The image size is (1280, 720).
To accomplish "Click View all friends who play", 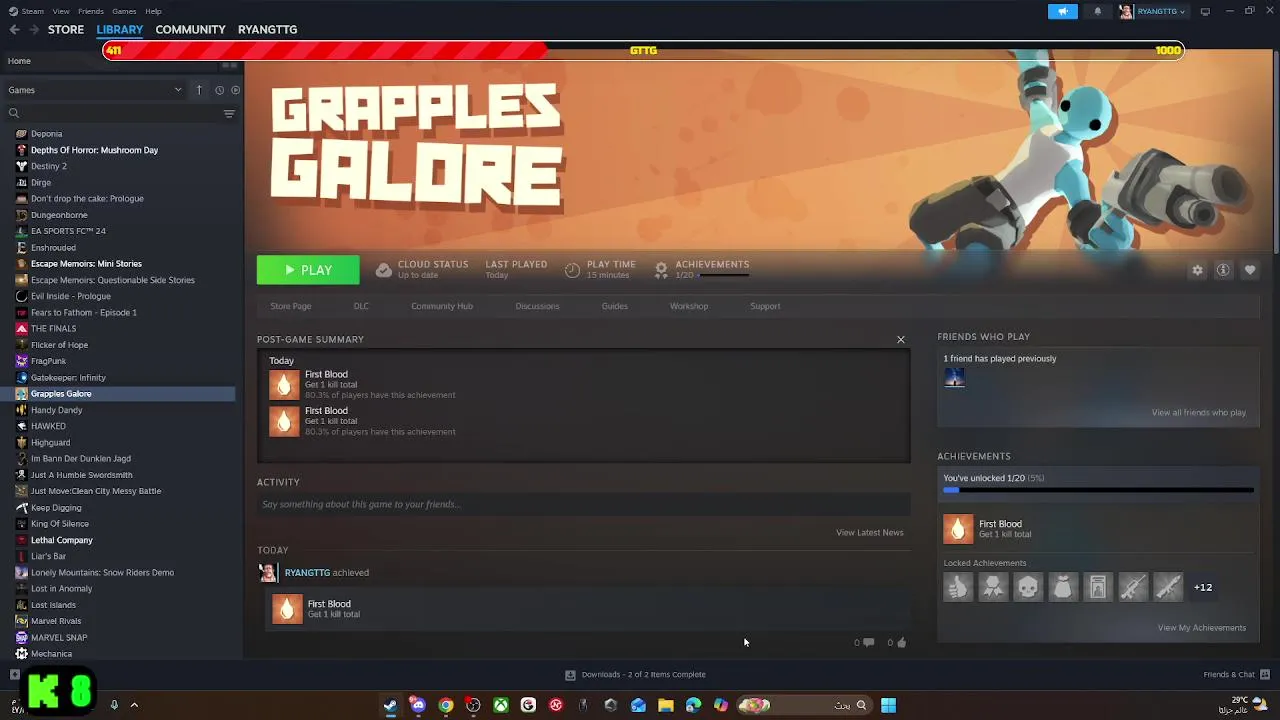I will (x=1198, y=412).
